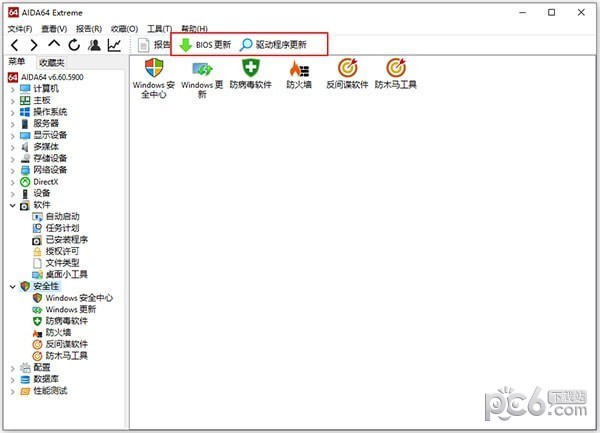
Task: Click the 驱动程序更新 button
Action: click(273, 45)
